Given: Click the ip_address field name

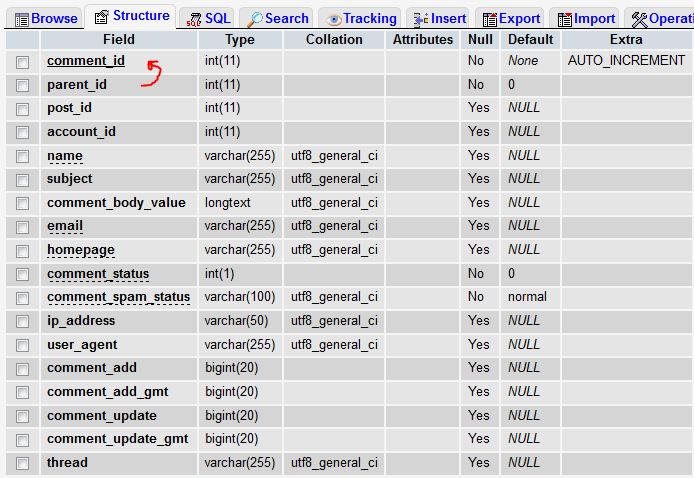Looking at the screenshot, I should point(81,321).
